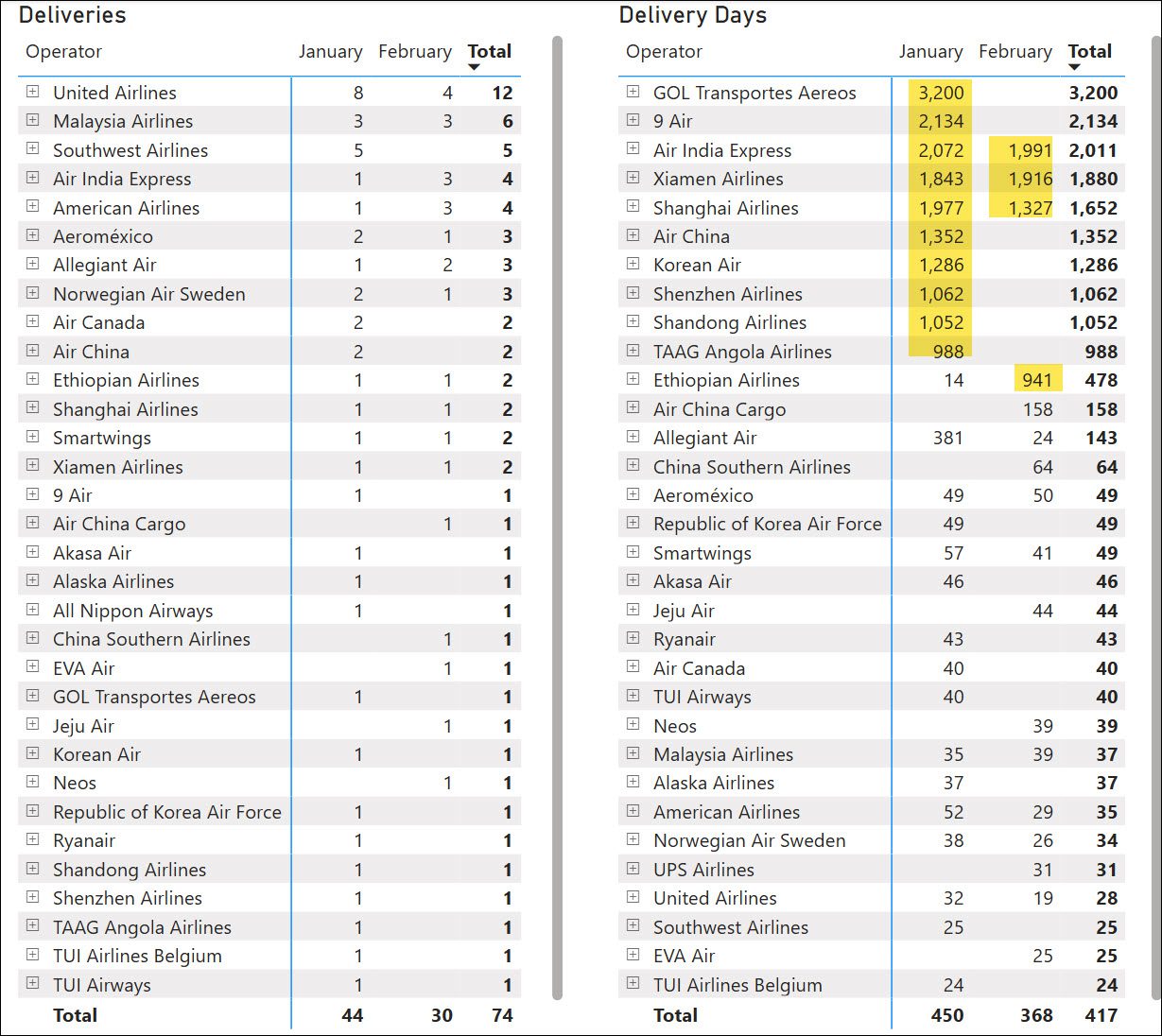
Task: Select highlighted 3,200 January cell for GOL
Action: point(941,93)
